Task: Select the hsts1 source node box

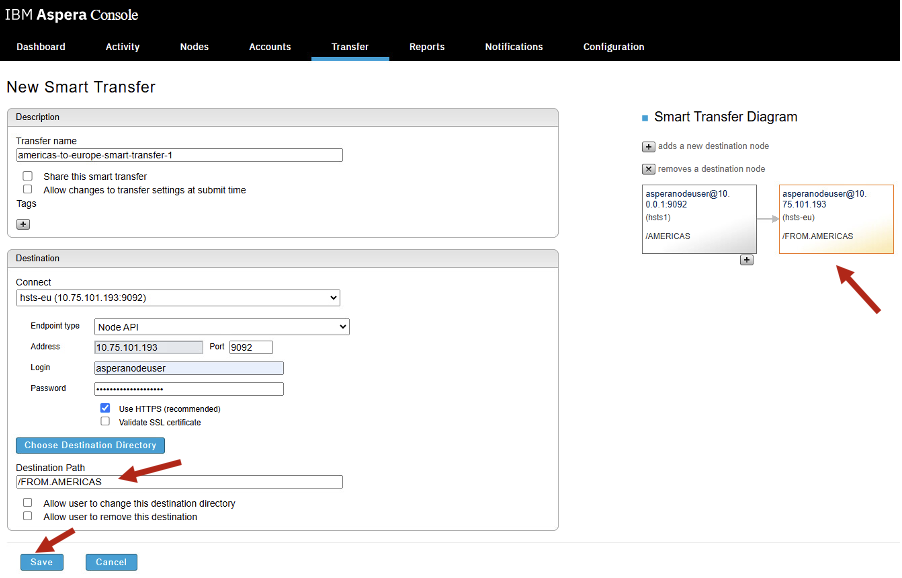Action: pos(699,219)
